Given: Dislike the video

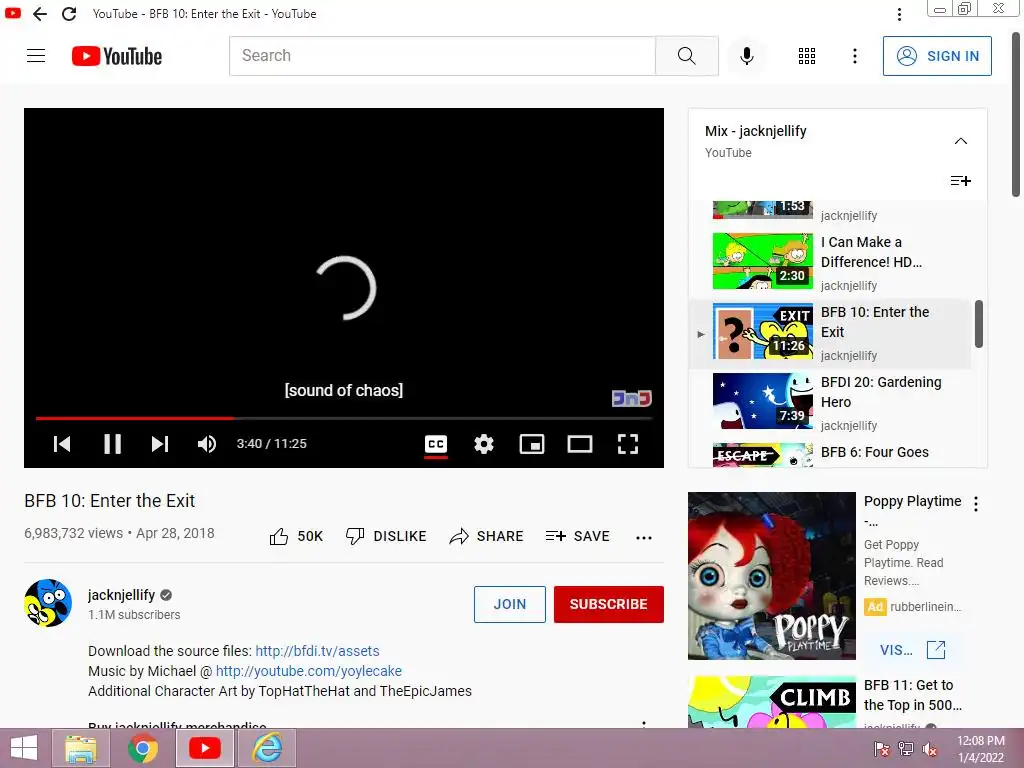Looking at the screenshot, I should [x=386, y=537].
